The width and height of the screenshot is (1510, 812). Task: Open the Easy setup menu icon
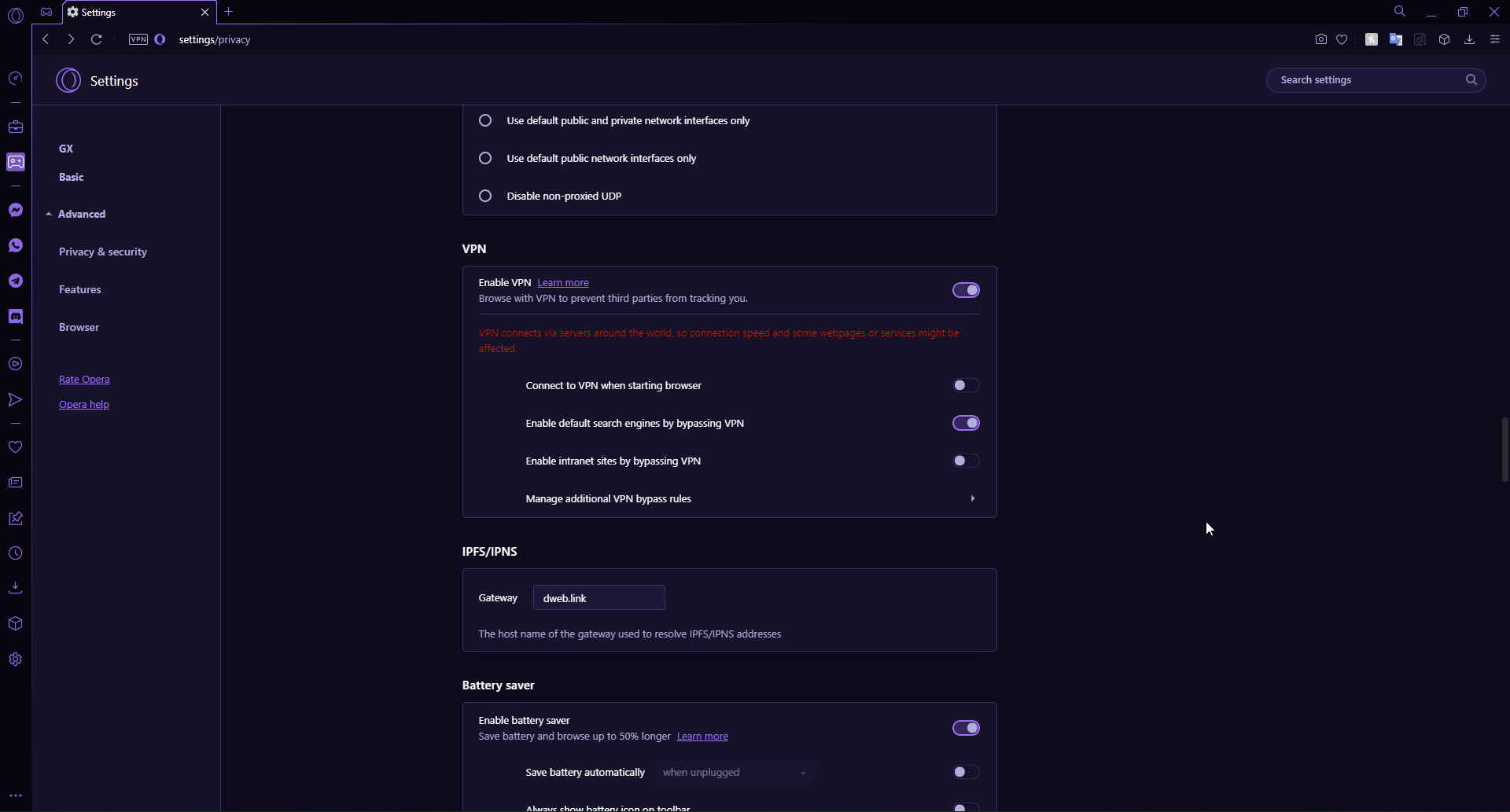click(1495, 39)
